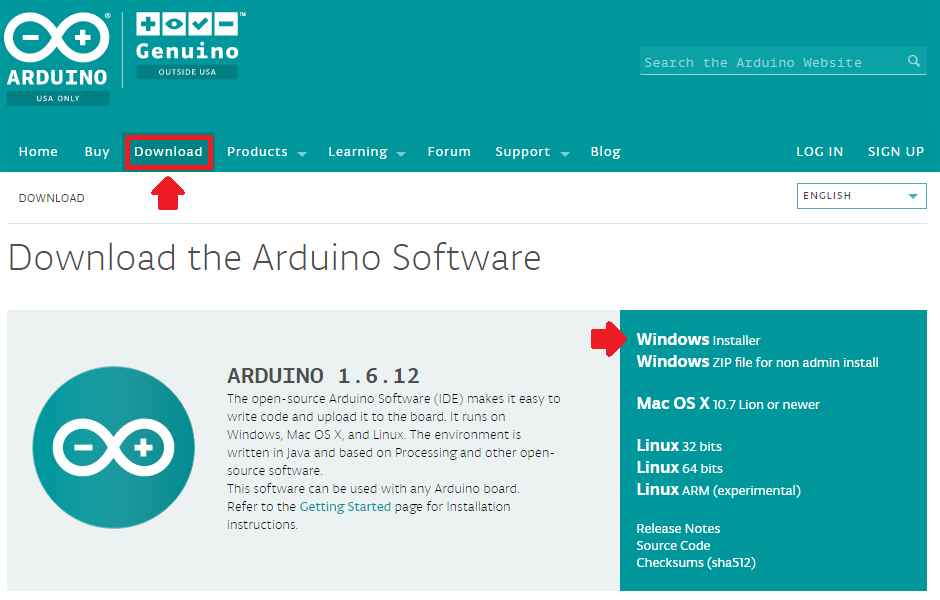The image size is (940, 600).
Task: Download the Windows Installer
Action: tap(698, 340)
